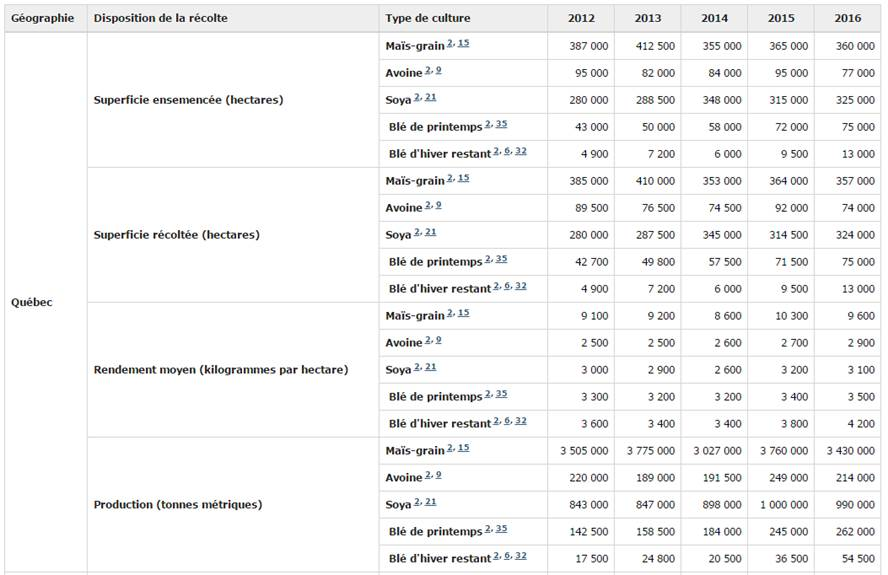
Task: Click footnote 9 beside Avoine under Superficie récoltée
Action: click(x=438, y=205)
